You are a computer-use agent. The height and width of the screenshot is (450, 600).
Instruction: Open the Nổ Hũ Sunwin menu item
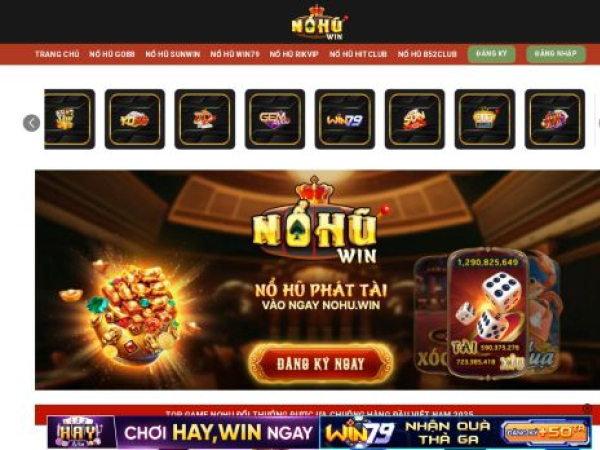click(x=173, y=54)
